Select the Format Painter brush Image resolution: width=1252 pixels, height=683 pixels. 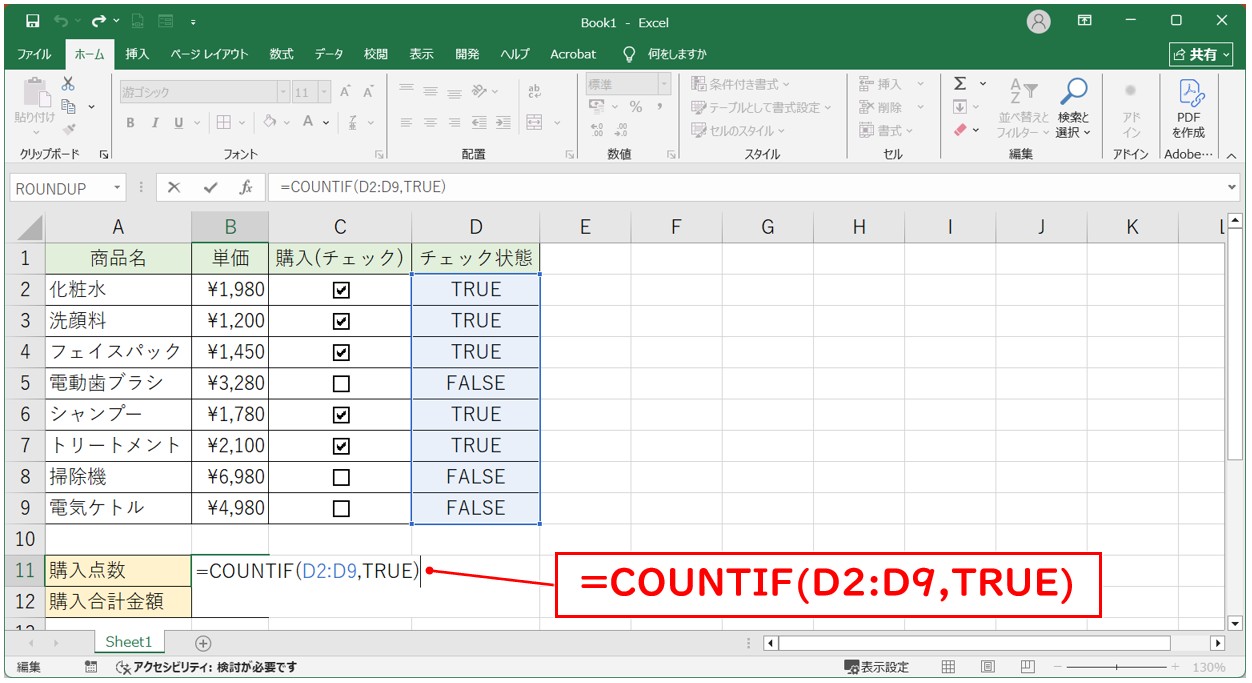coord(68,129)
